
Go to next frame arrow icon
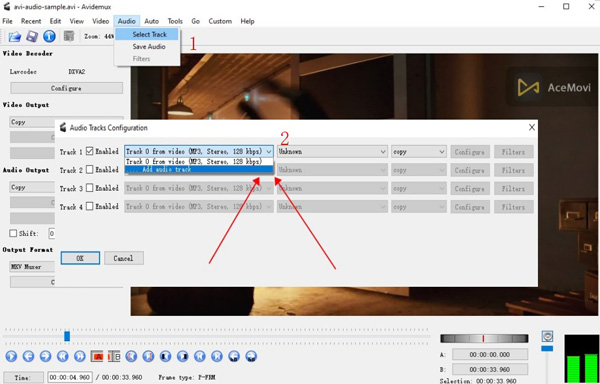[46, 356]
